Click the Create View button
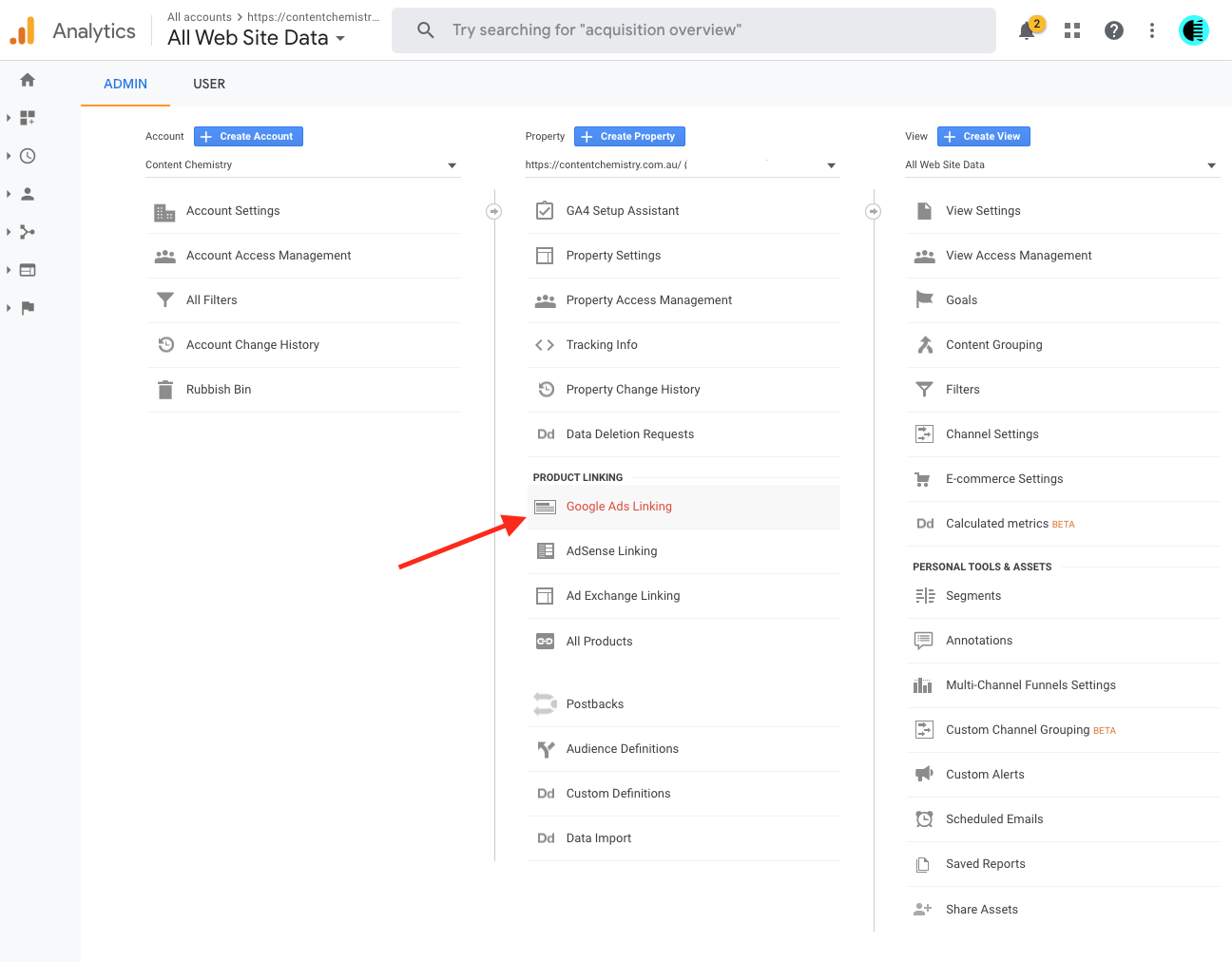The width and height of the screenshot is (1232, 962). pos(984,137)
